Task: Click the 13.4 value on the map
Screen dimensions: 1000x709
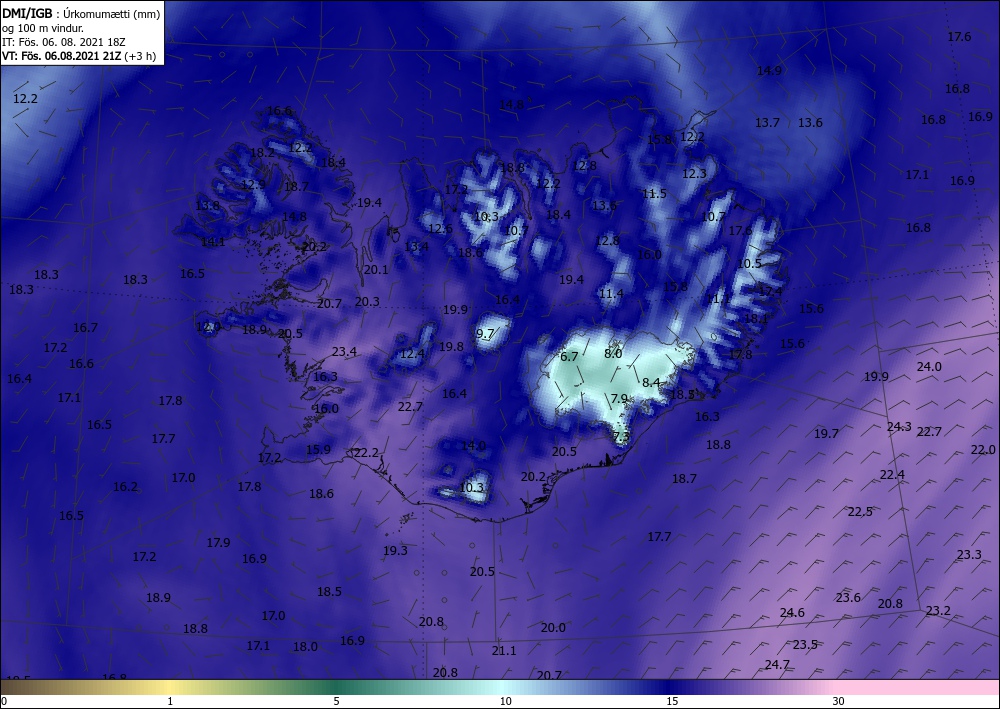Action: pyautogui.click(x=416, y=246)
